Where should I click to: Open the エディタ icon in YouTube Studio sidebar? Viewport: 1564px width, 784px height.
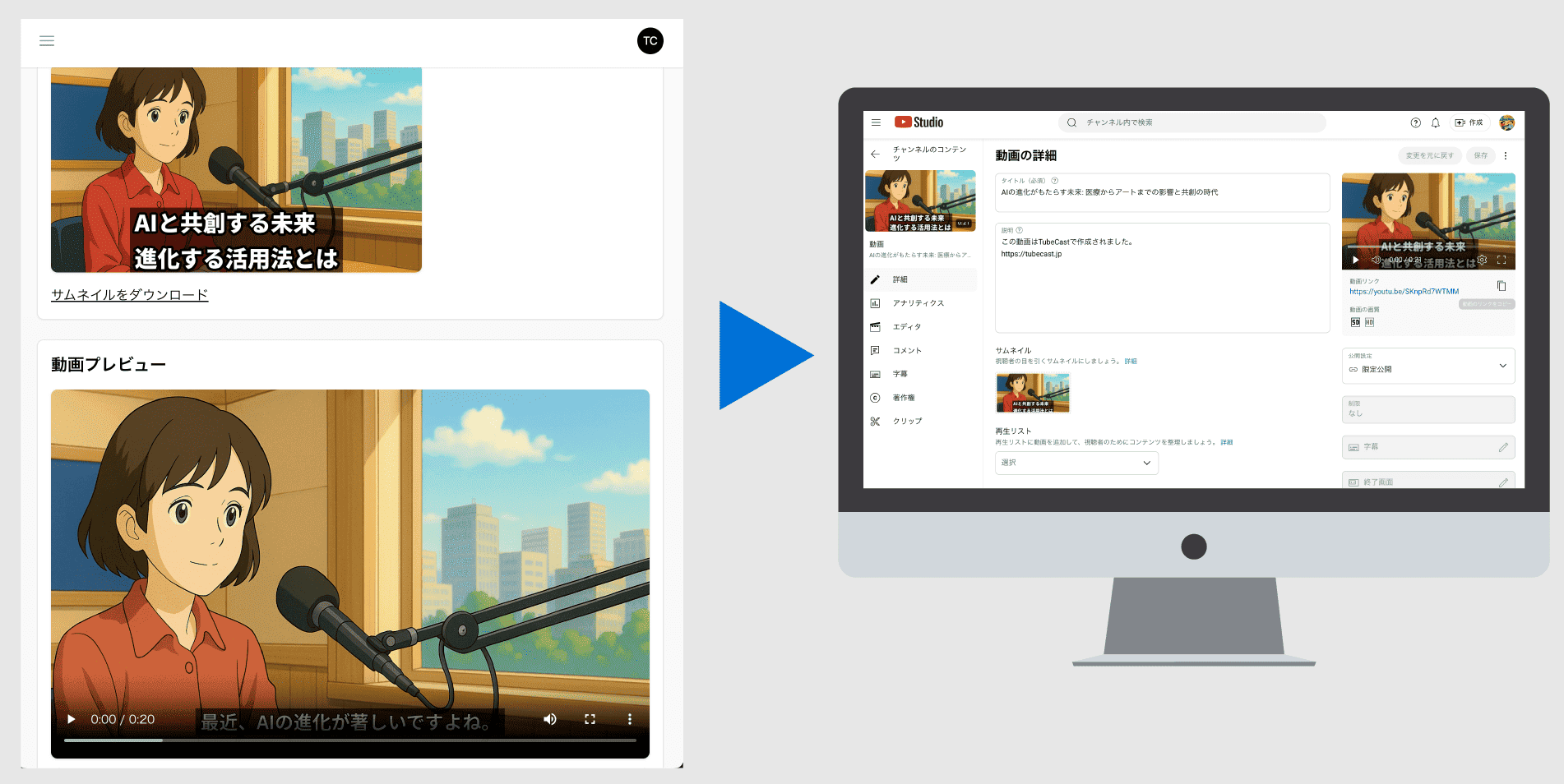point(875,326)
